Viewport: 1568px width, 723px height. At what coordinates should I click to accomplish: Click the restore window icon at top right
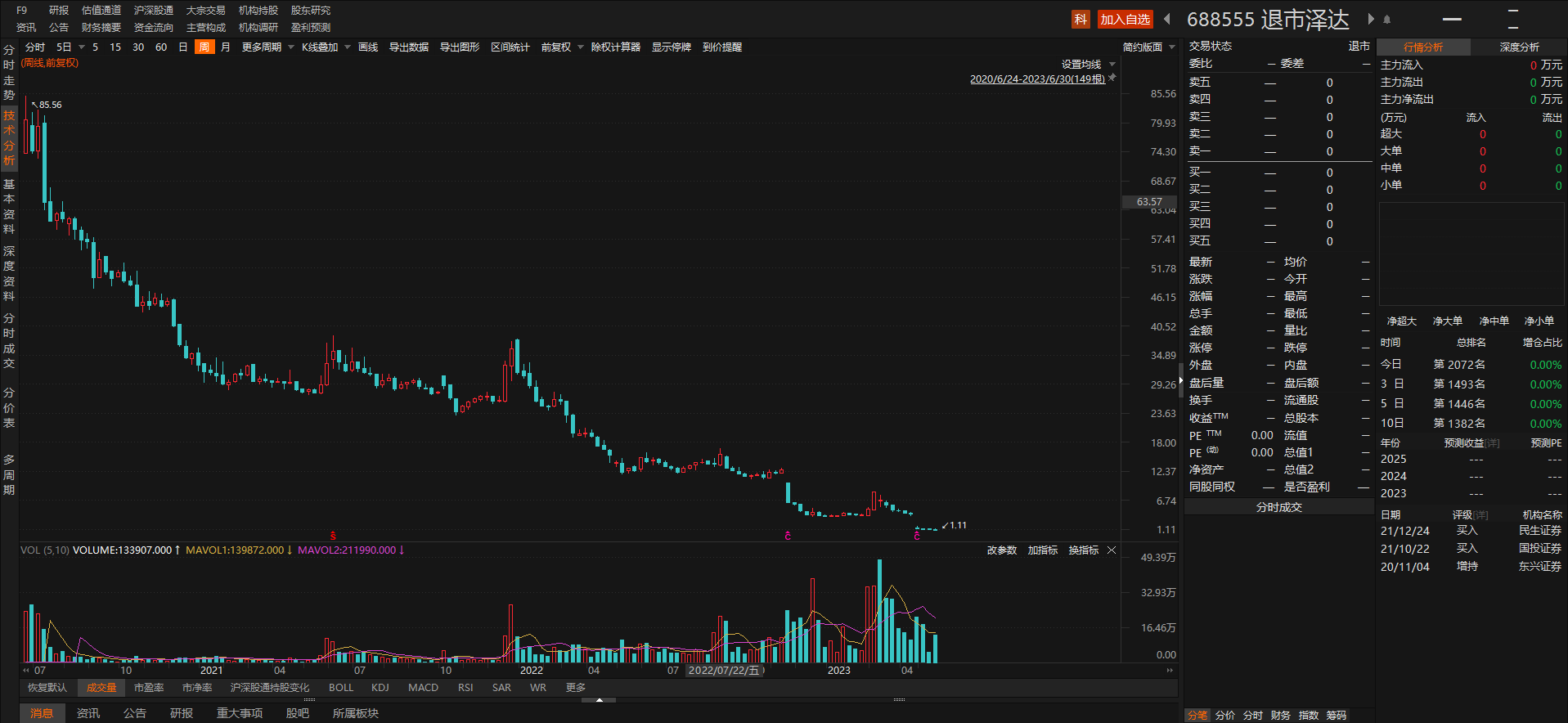click(x=1512, y=19)
